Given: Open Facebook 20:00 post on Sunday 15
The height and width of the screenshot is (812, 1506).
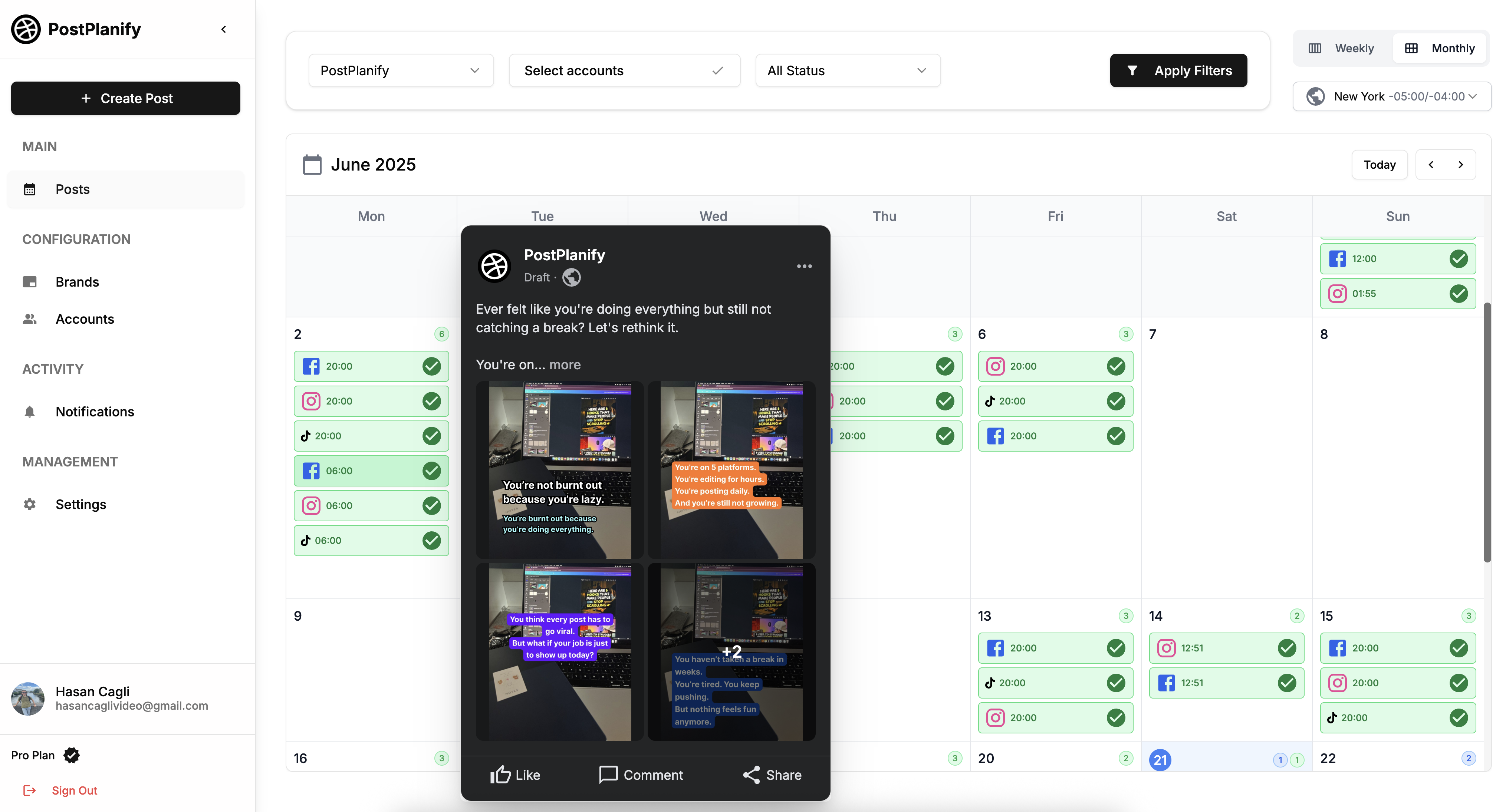Looking at the screenshot, I should pos(1398,648).
